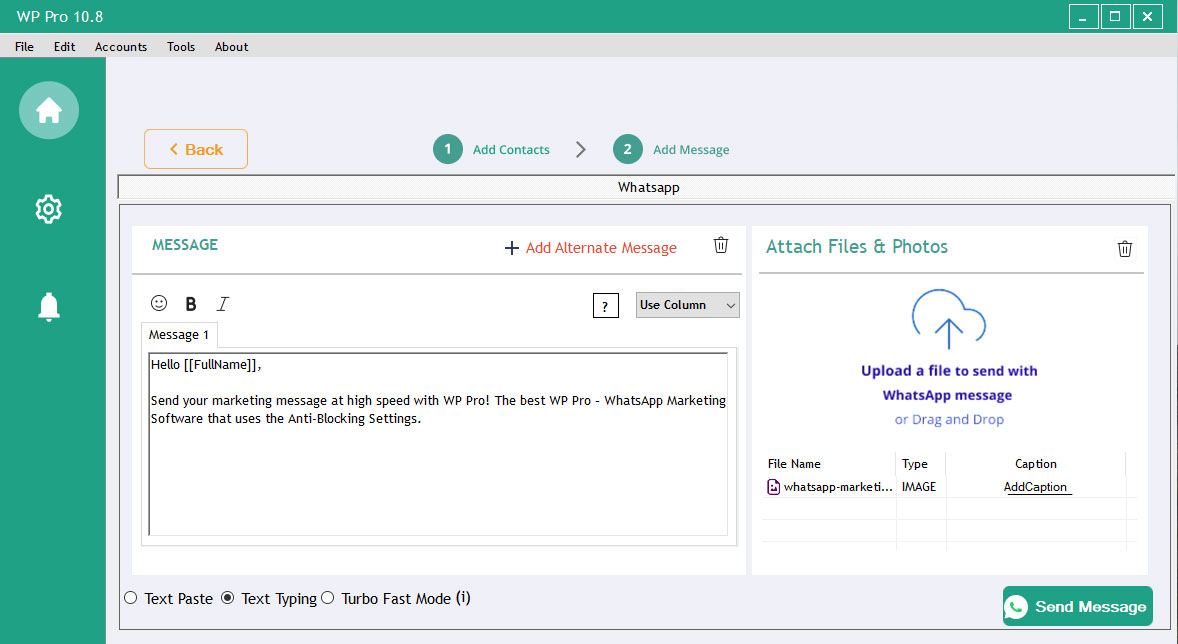The height and width of the screenshot is (644, 1178).
Task: Open the File menu
Action: click(24, 47)
